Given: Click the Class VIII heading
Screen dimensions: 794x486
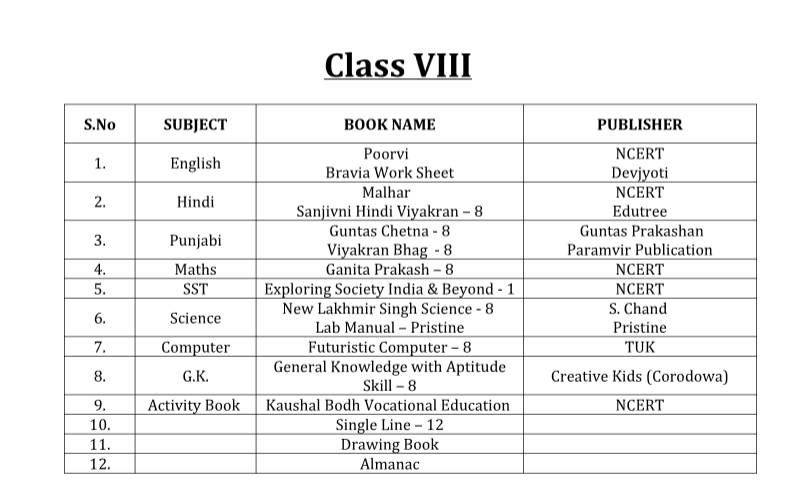Looking at the screenshot, I should [x=398, y=65].
